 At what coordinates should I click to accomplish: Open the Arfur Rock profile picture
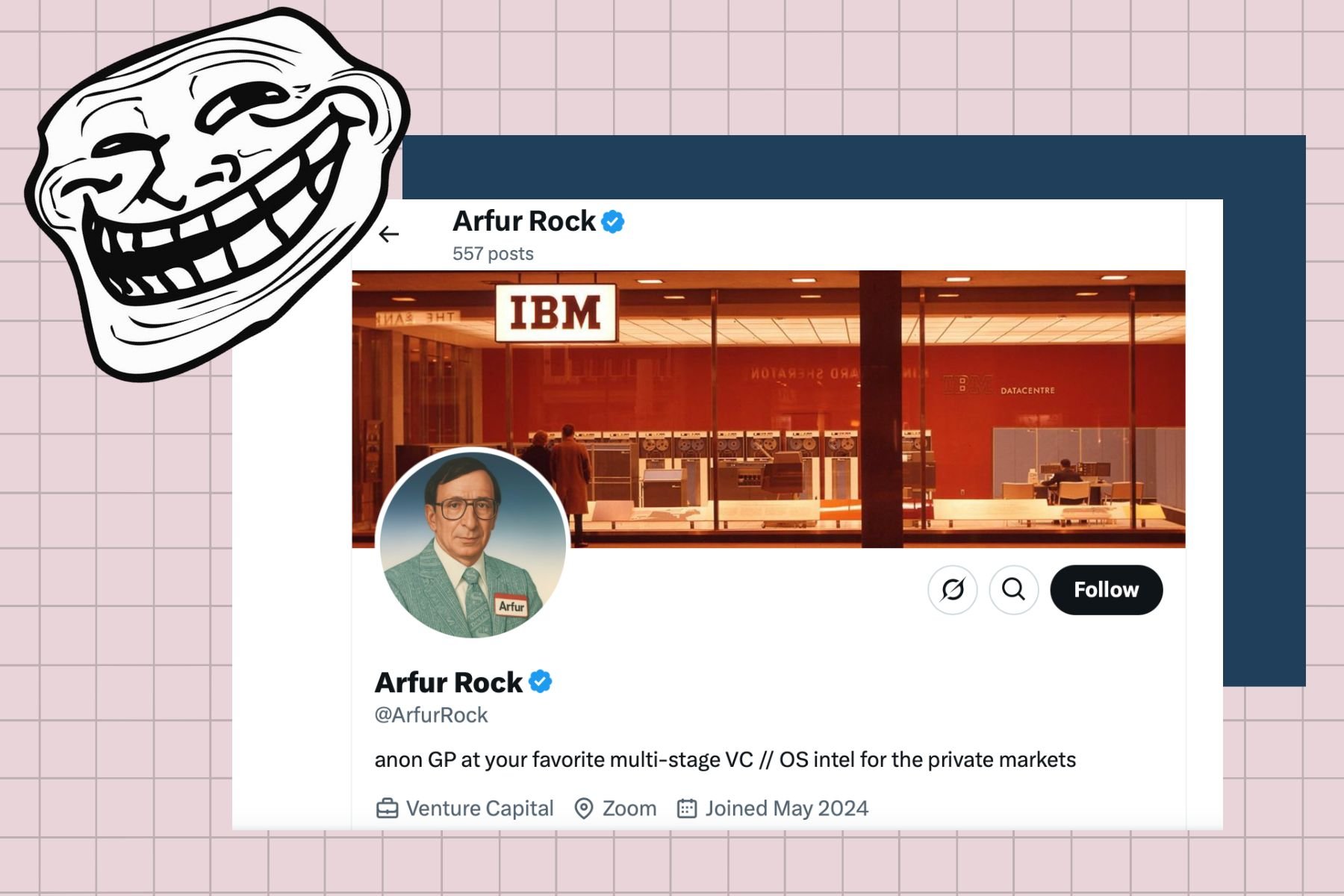coord(473,543)
